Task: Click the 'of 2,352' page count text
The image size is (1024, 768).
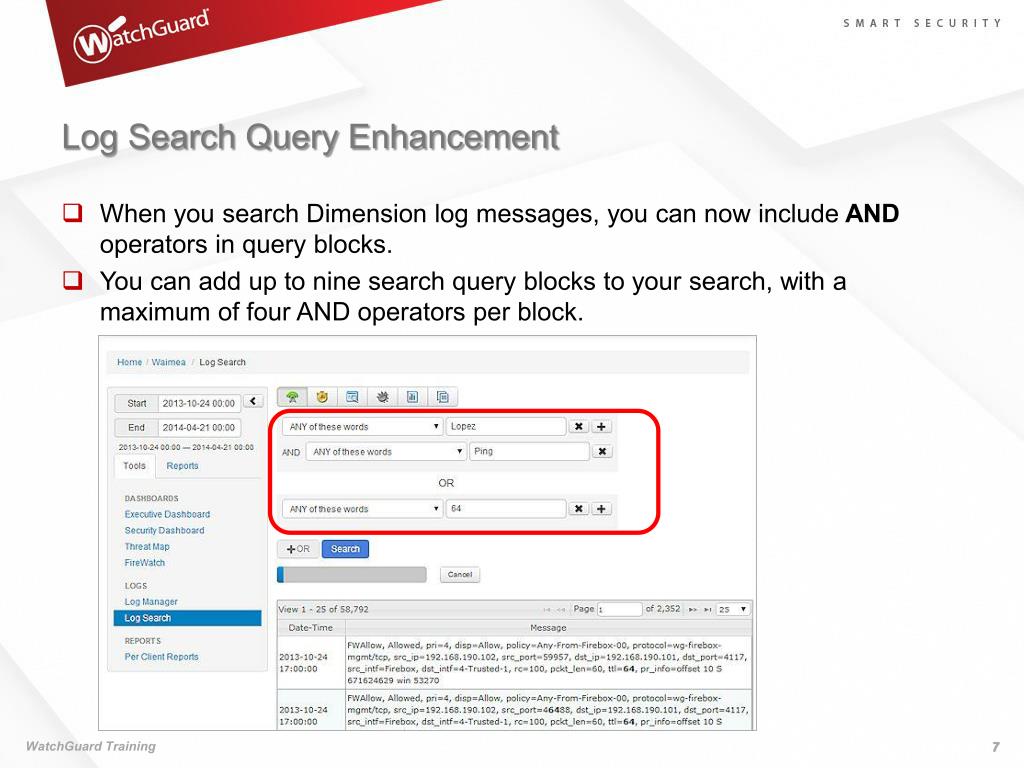Action: 663,609
